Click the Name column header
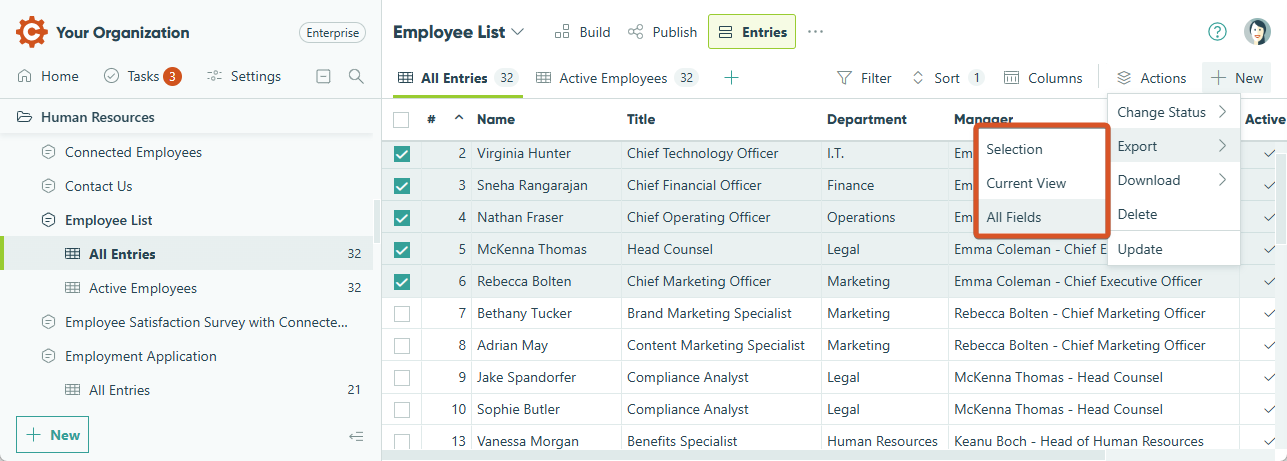 pos(496,119)
